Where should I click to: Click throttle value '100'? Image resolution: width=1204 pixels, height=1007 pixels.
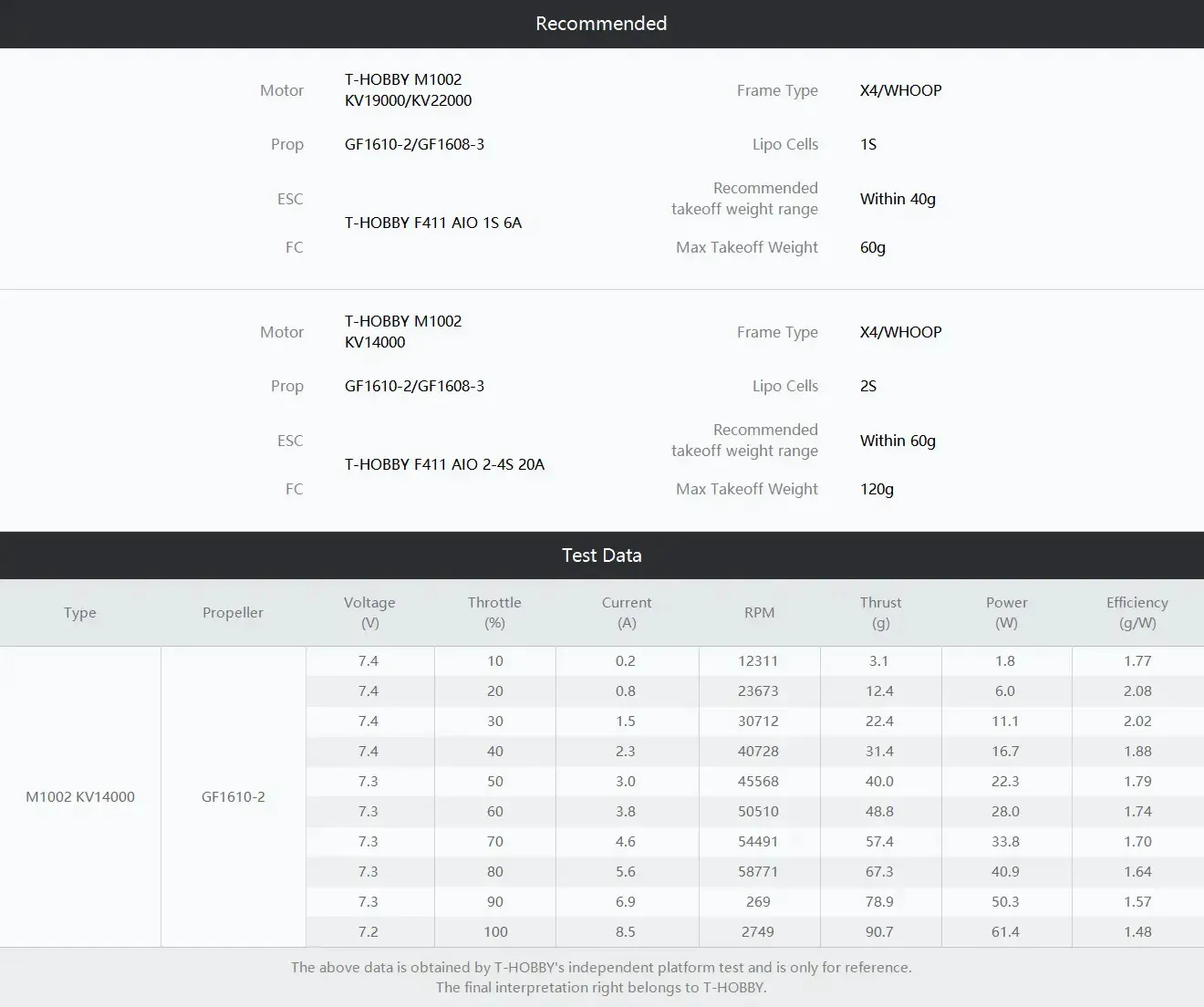click(495, 932)
